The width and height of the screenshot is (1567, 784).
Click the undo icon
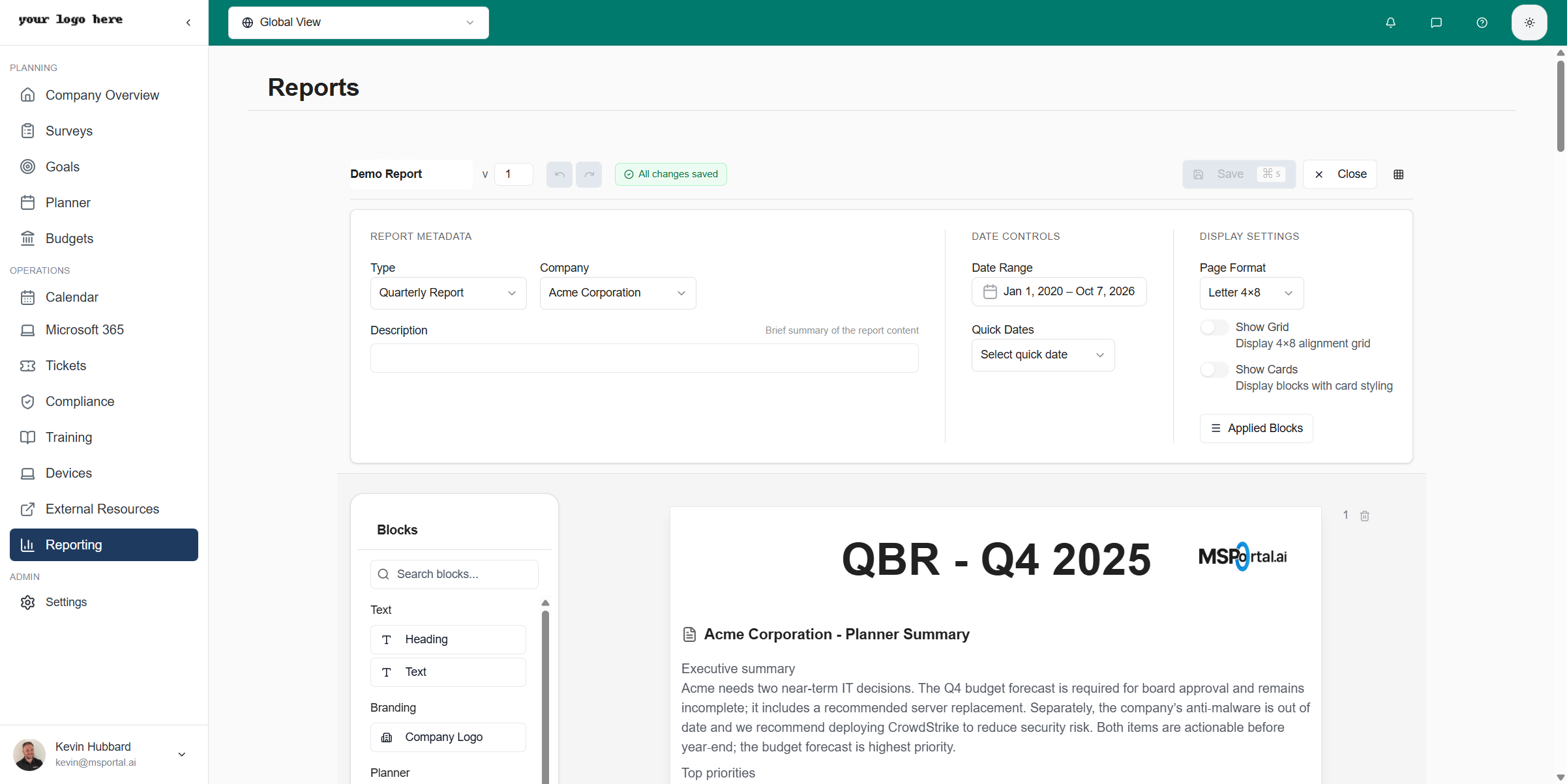(x=559, y=174)
